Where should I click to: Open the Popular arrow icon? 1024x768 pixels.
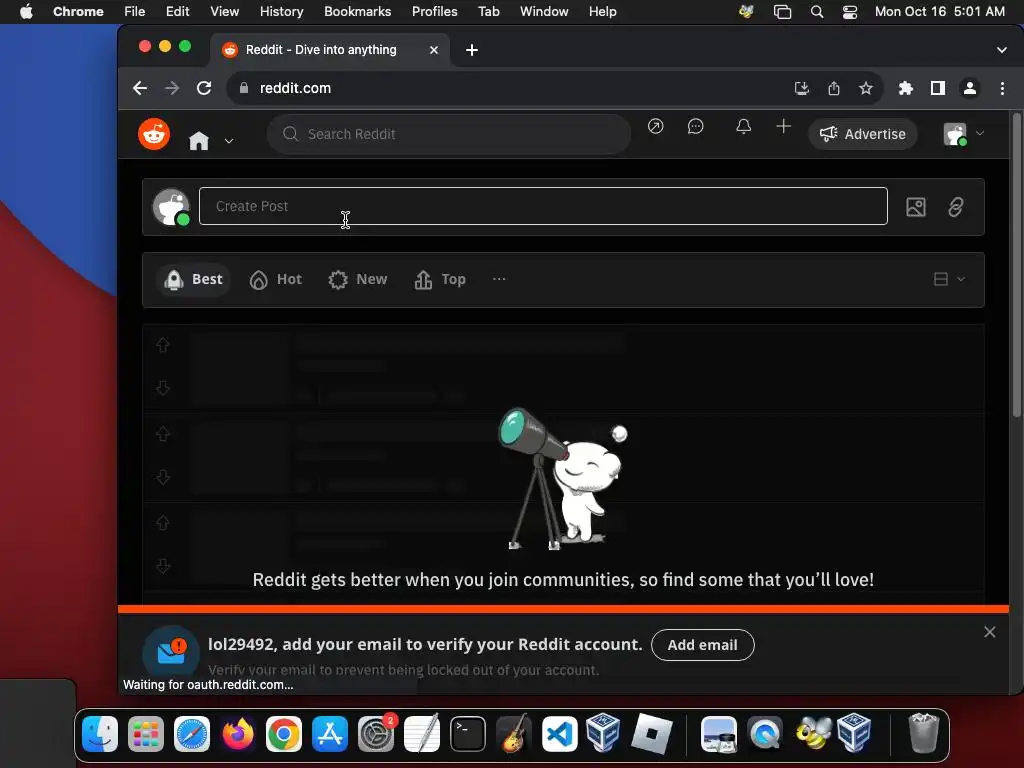point(655,126)
